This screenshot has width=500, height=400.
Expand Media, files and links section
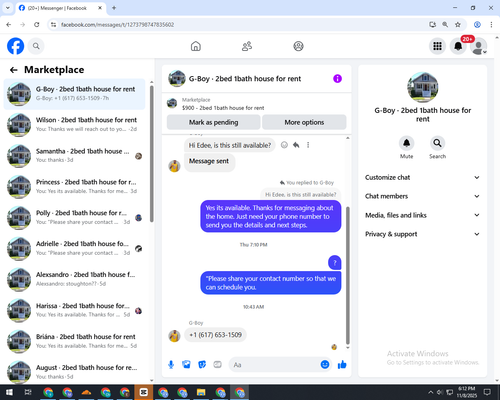[x=422, y=215]
